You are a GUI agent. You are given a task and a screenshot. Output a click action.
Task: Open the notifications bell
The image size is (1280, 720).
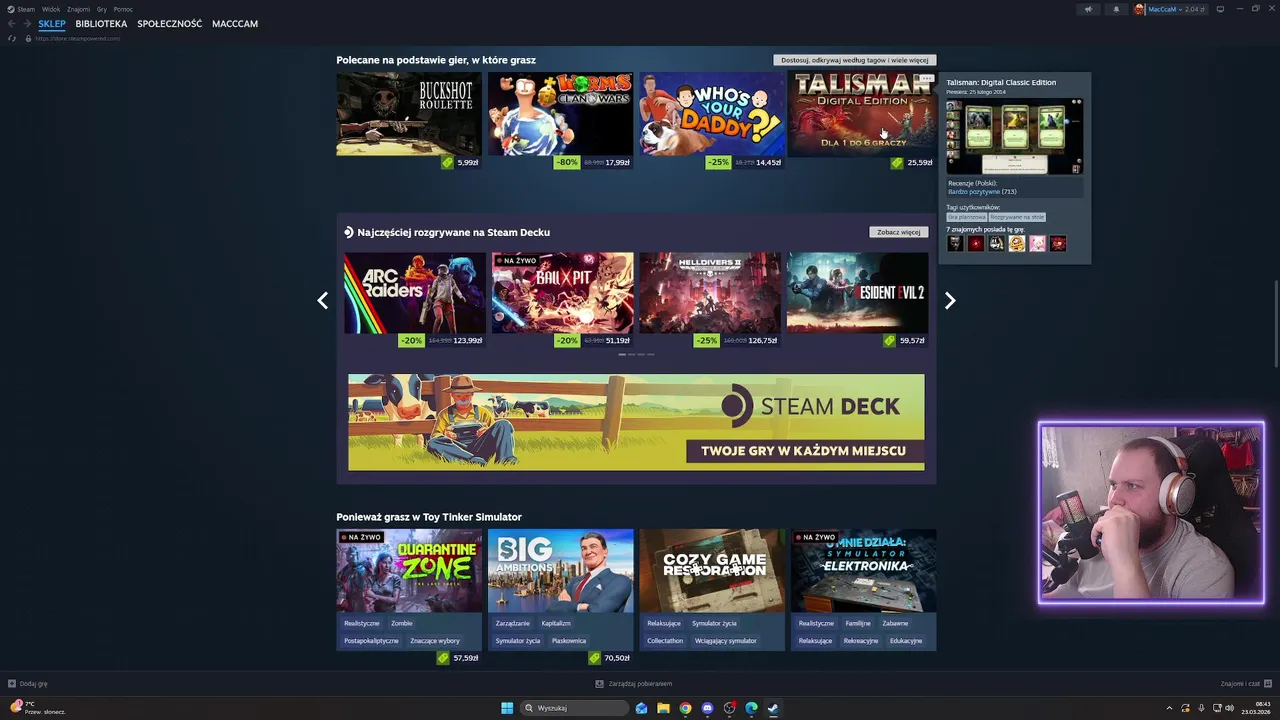pos(1117,9)
